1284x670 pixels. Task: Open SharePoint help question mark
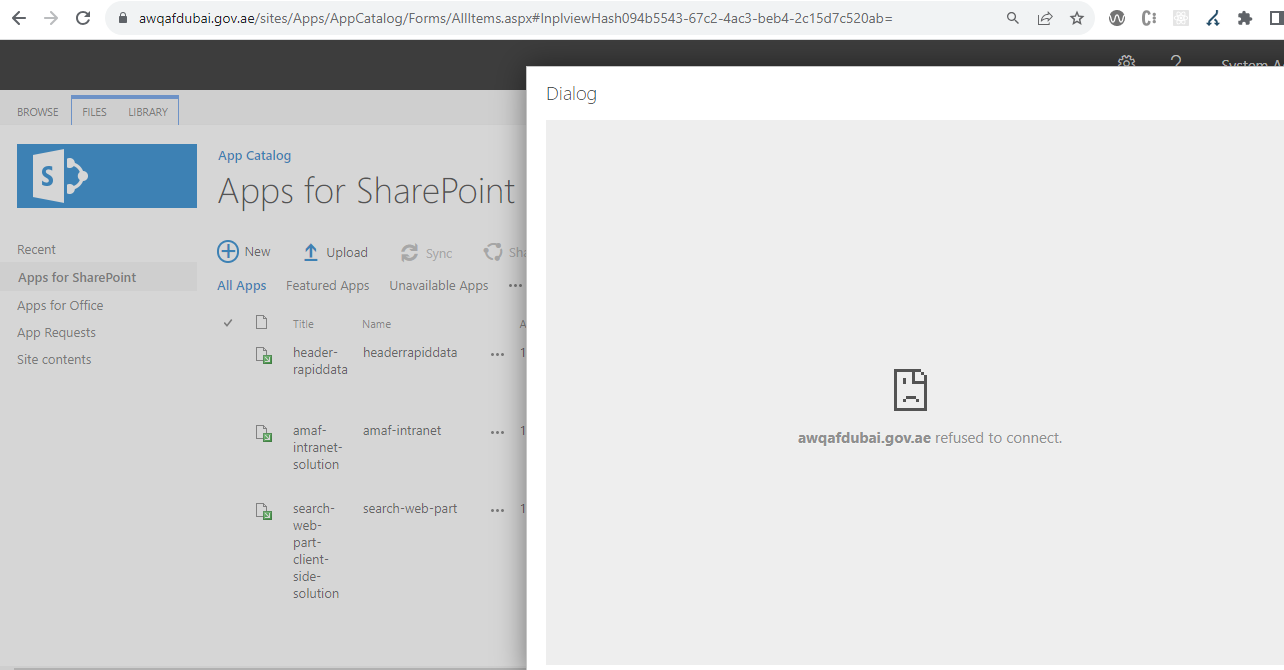pos(1176,62)
